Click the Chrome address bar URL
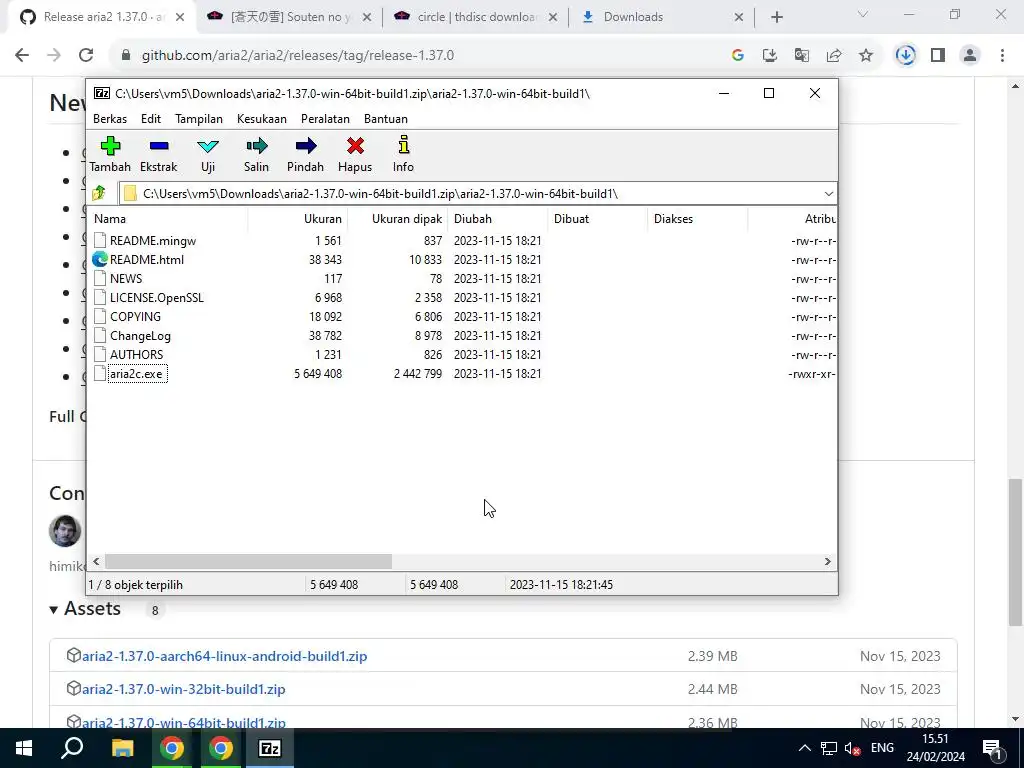The image size is (1024, 768). tap(298, 56)
